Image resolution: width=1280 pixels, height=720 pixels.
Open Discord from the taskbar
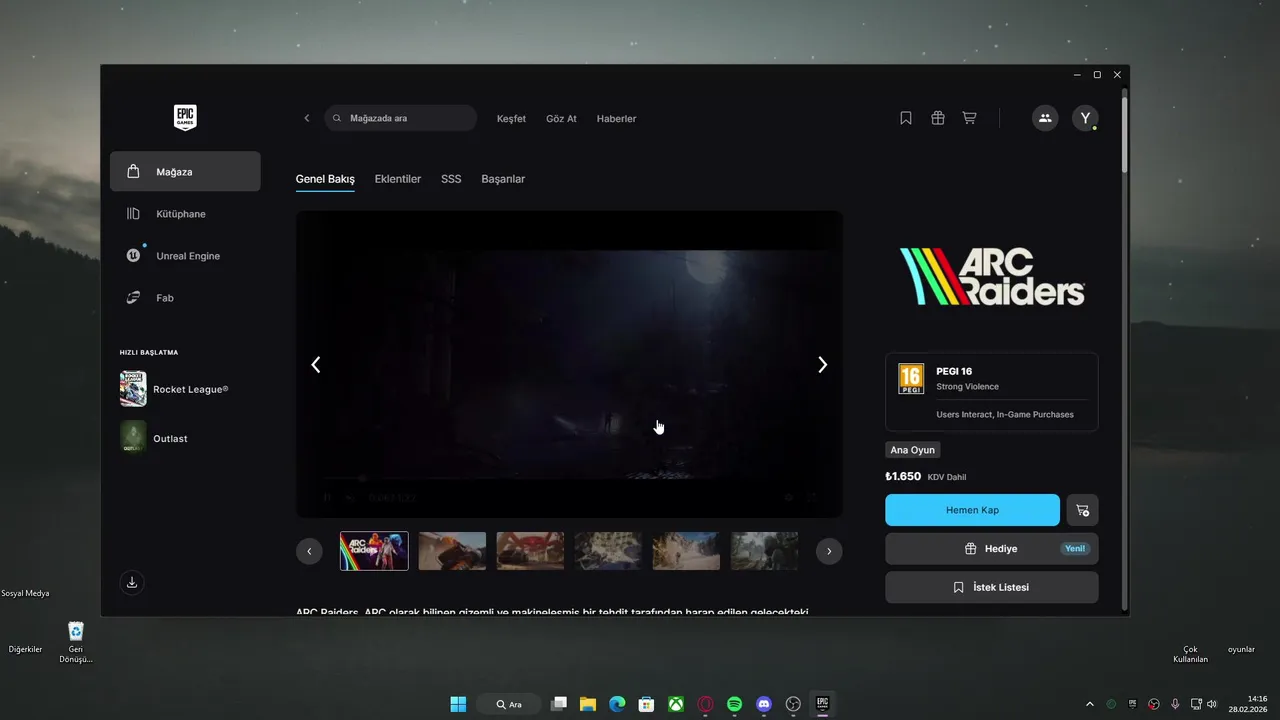click(x=764, y=704)
